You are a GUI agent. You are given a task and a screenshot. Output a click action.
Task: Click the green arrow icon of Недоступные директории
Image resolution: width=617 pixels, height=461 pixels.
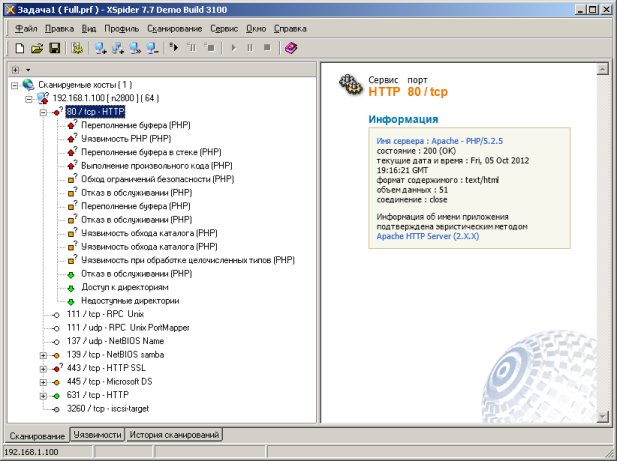[71, 302]
